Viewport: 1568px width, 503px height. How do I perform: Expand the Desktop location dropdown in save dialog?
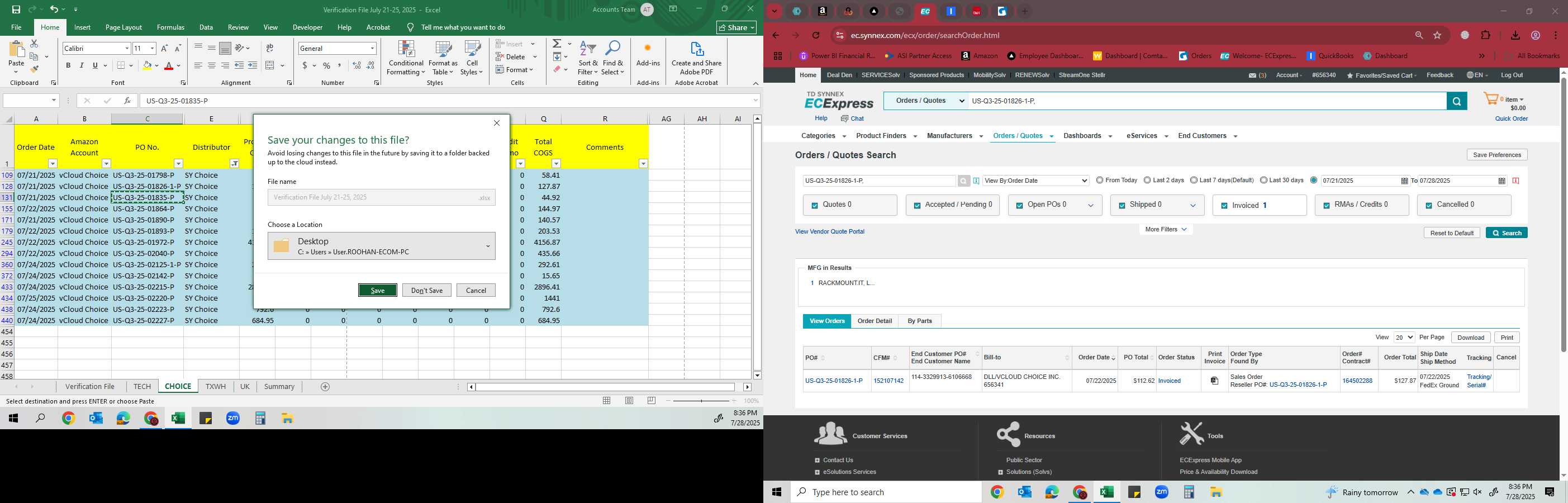pos(488,246)
